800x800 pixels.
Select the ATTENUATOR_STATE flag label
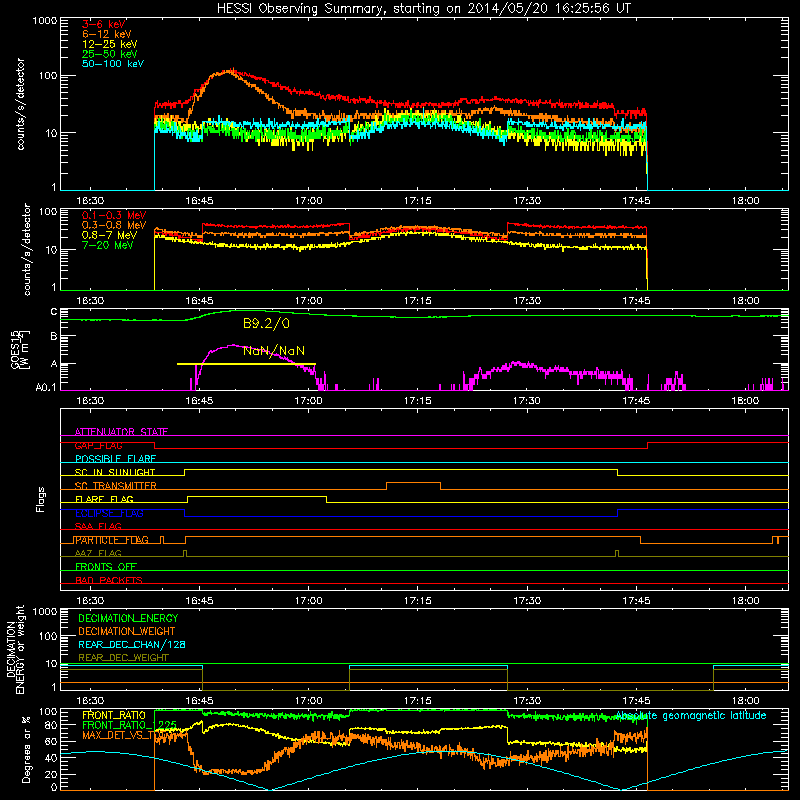121,432
